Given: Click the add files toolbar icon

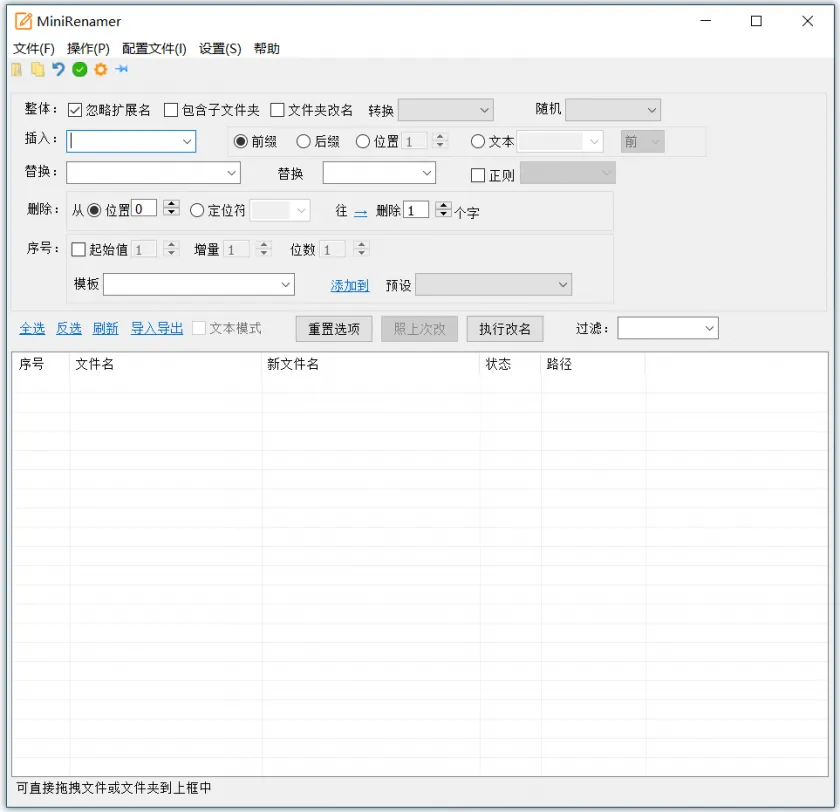Looking at the screenshot, I should (x=17, y=70).
